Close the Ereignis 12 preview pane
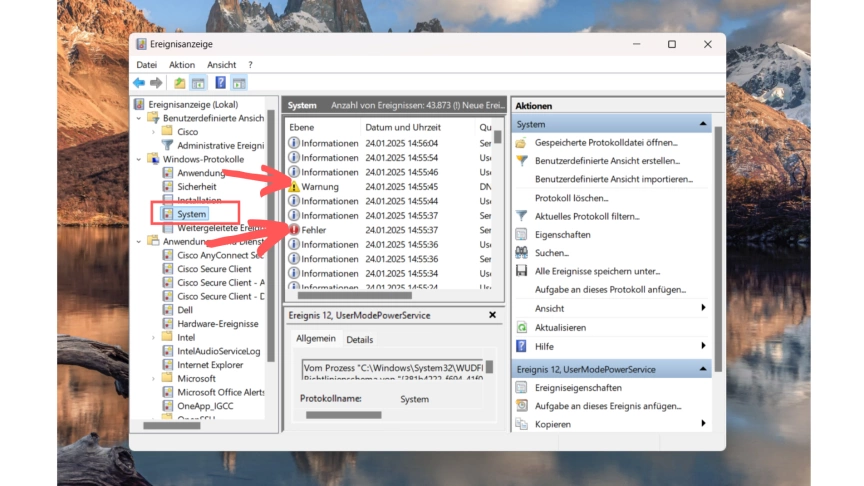 click(493, 315)
